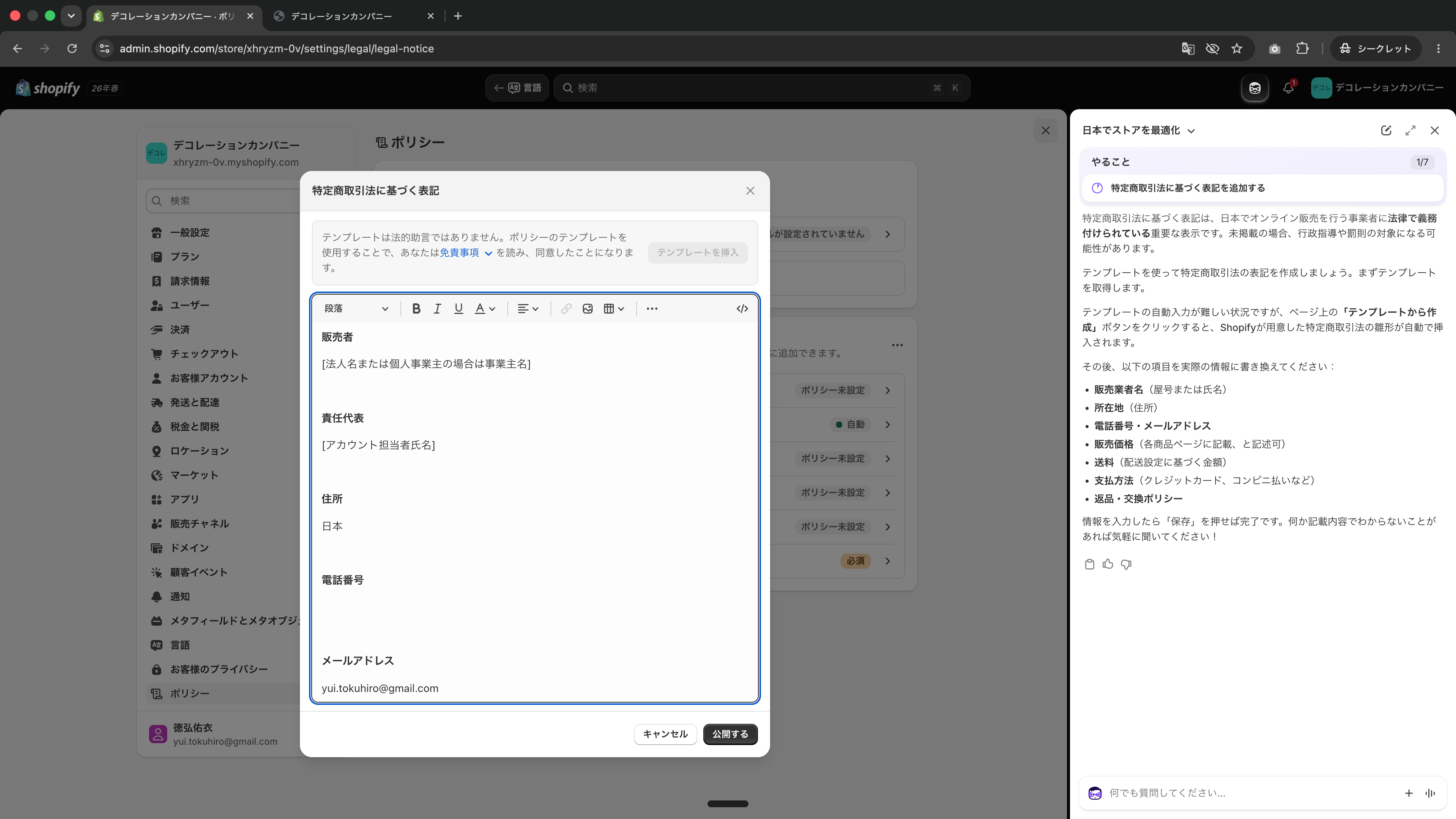Viewport: 1456px width, 819px height.
Task: Switch editor to HTML code view
Action: tap(742, 309)
